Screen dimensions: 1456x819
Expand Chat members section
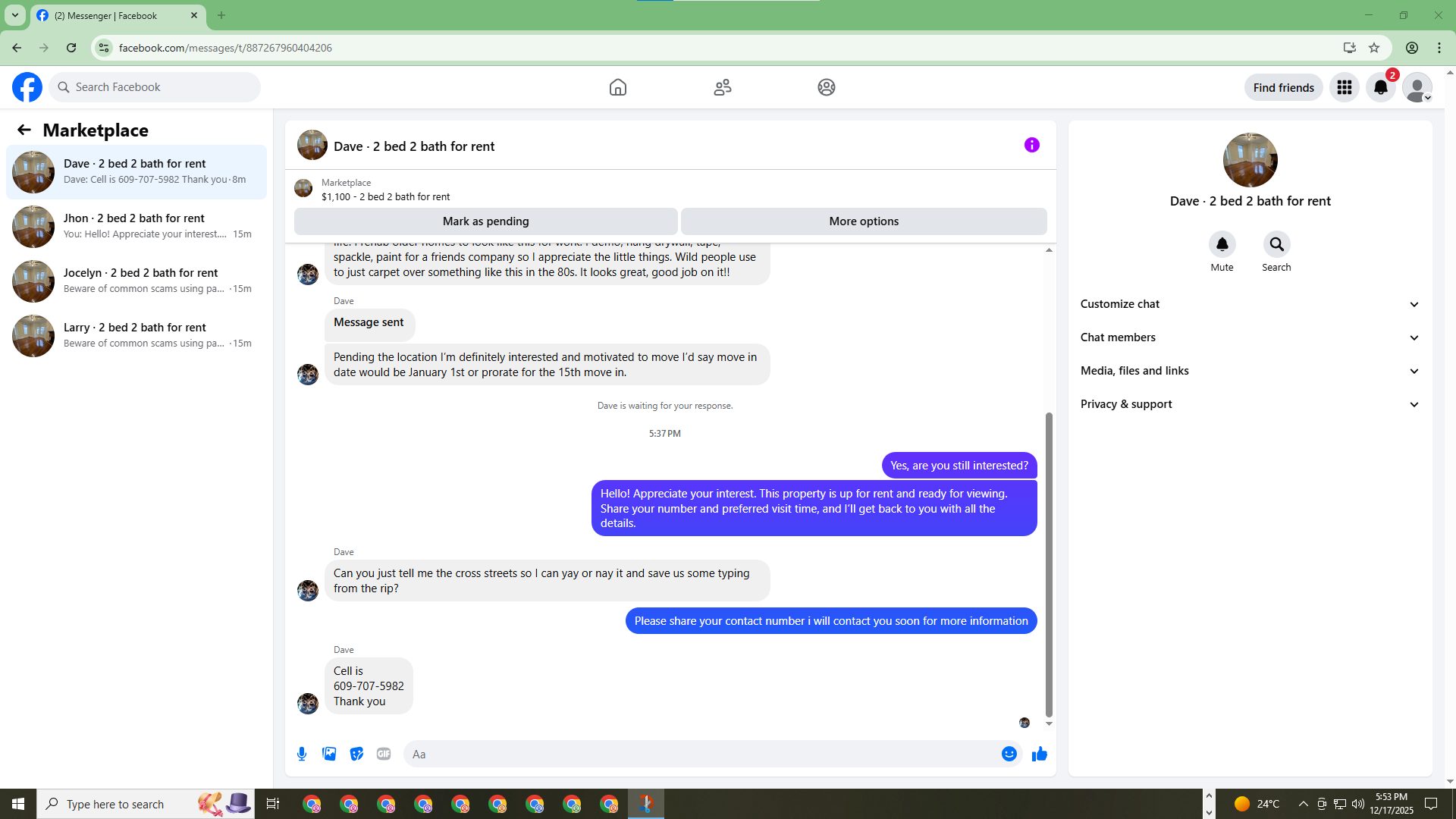(1249, 337)
